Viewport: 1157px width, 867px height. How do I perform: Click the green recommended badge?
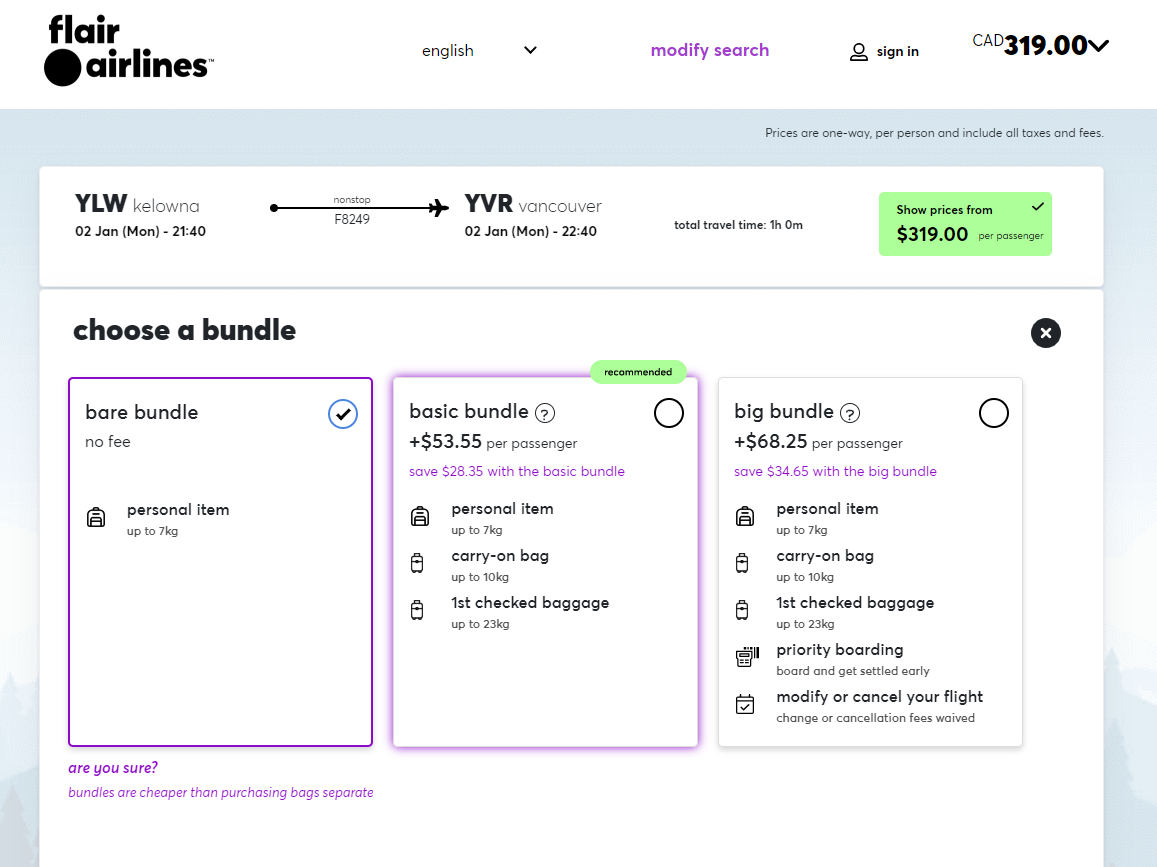[638, 372]
